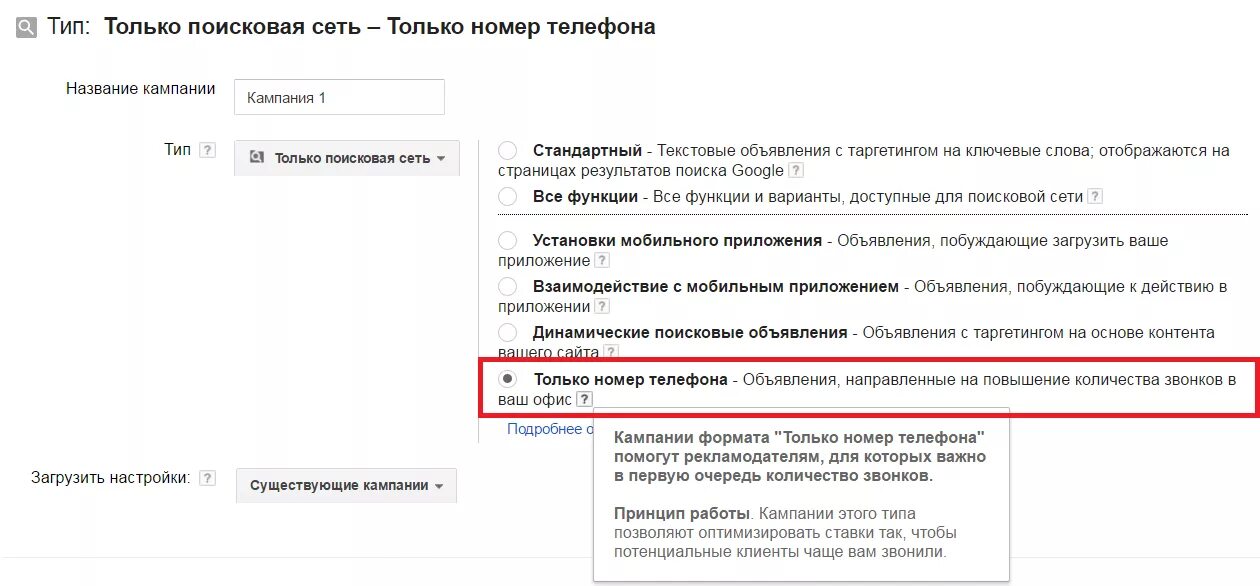Click help icon for Установки мобильного приложения

point(602,261)
